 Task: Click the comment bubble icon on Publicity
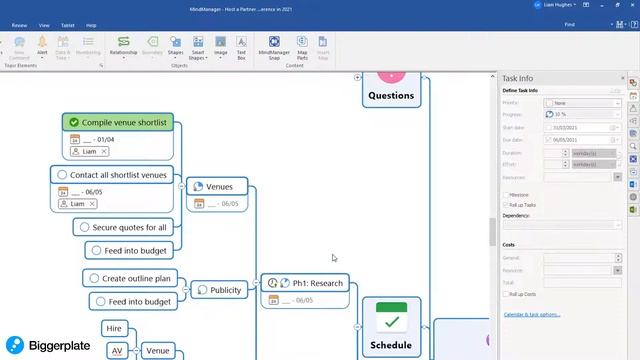pos(202,290)
